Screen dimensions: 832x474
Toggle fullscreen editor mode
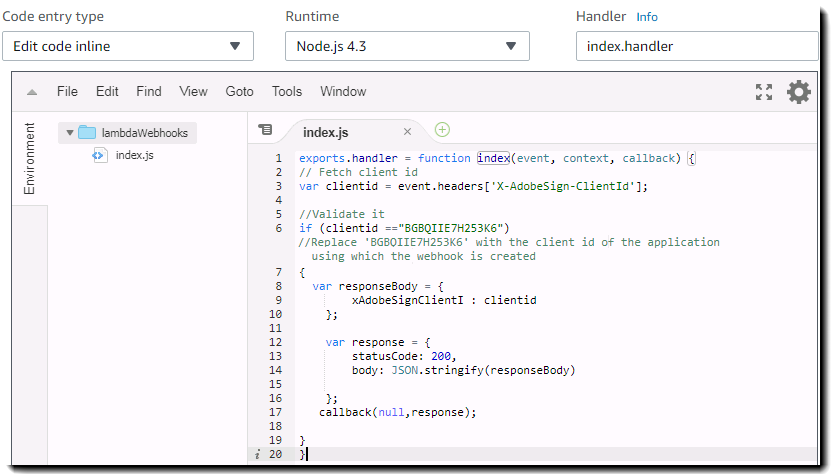coord(764,92)
